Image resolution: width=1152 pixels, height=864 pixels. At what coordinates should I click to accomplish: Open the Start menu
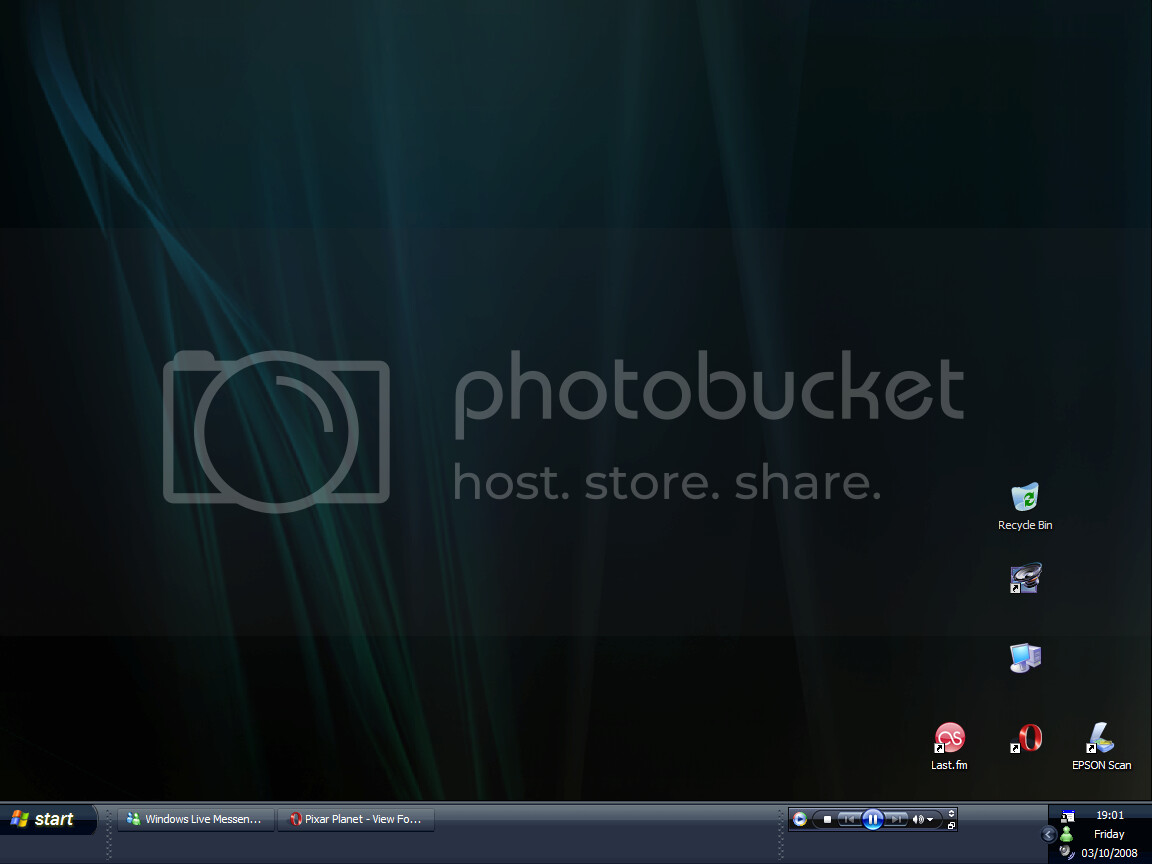coord(45,819)
